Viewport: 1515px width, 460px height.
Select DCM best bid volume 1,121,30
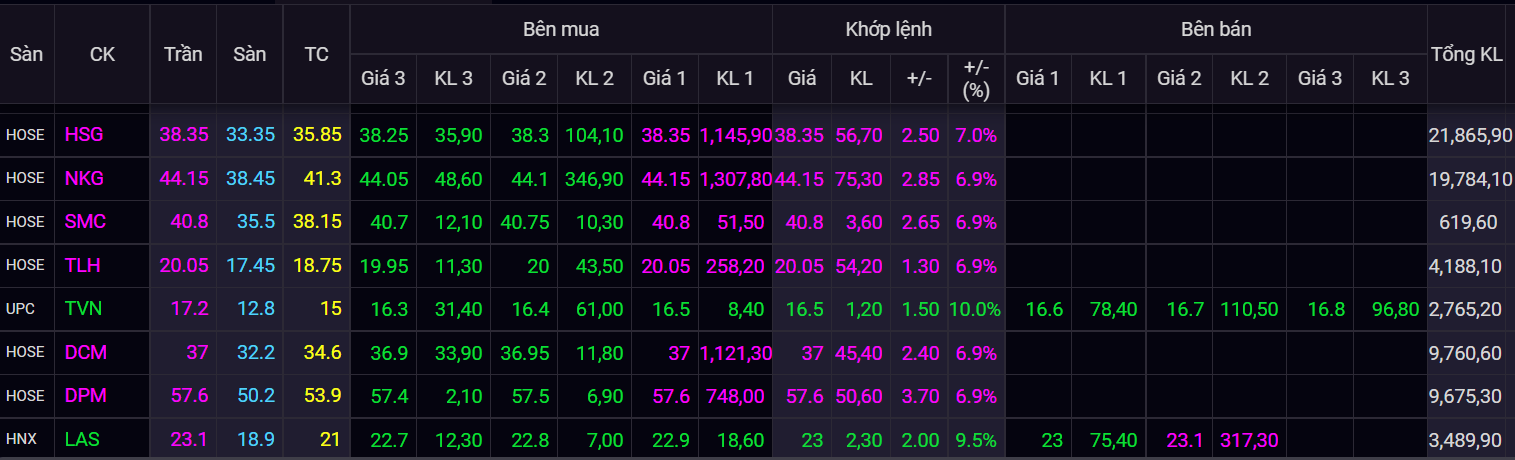point(736,352)
